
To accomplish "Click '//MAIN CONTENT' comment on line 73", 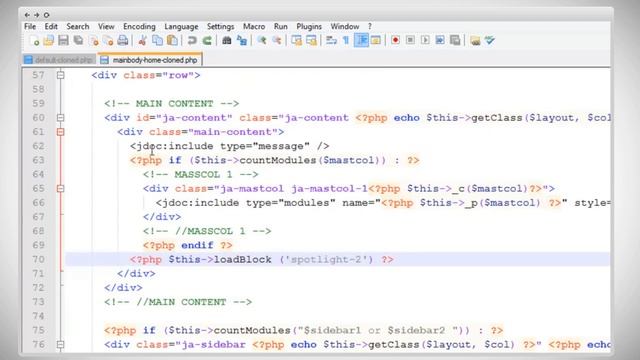I will pos(181,302).
